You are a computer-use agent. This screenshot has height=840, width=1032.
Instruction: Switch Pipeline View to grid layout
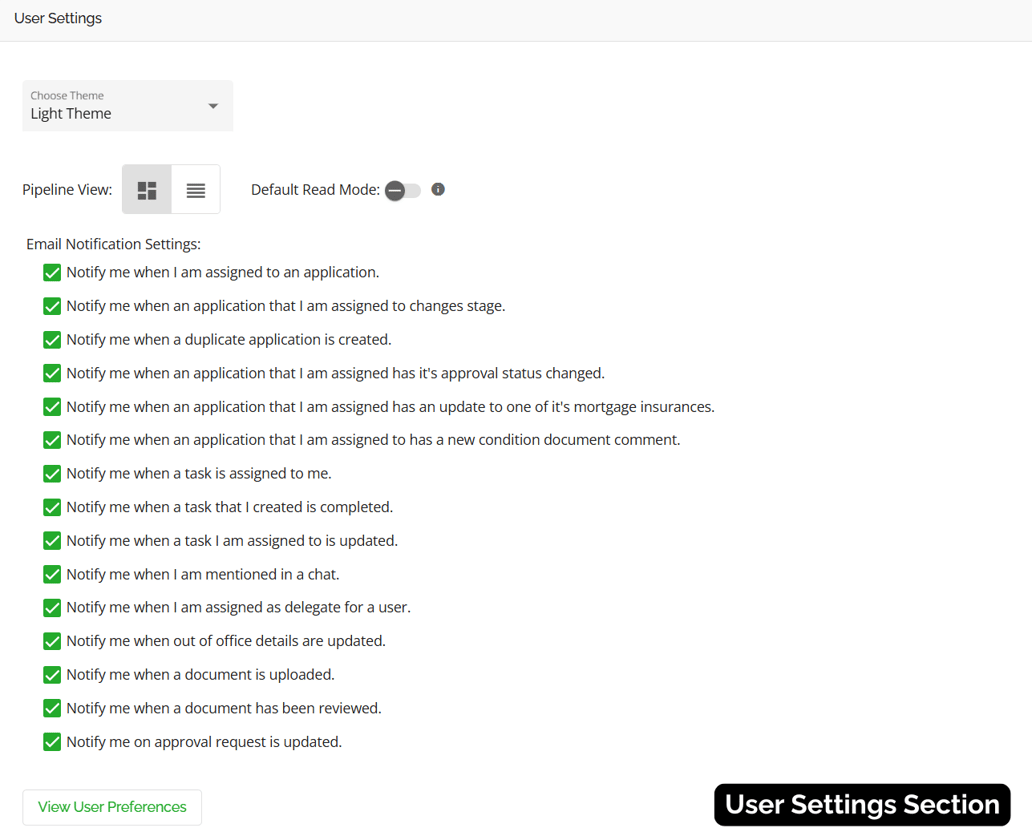pos(146,188)
